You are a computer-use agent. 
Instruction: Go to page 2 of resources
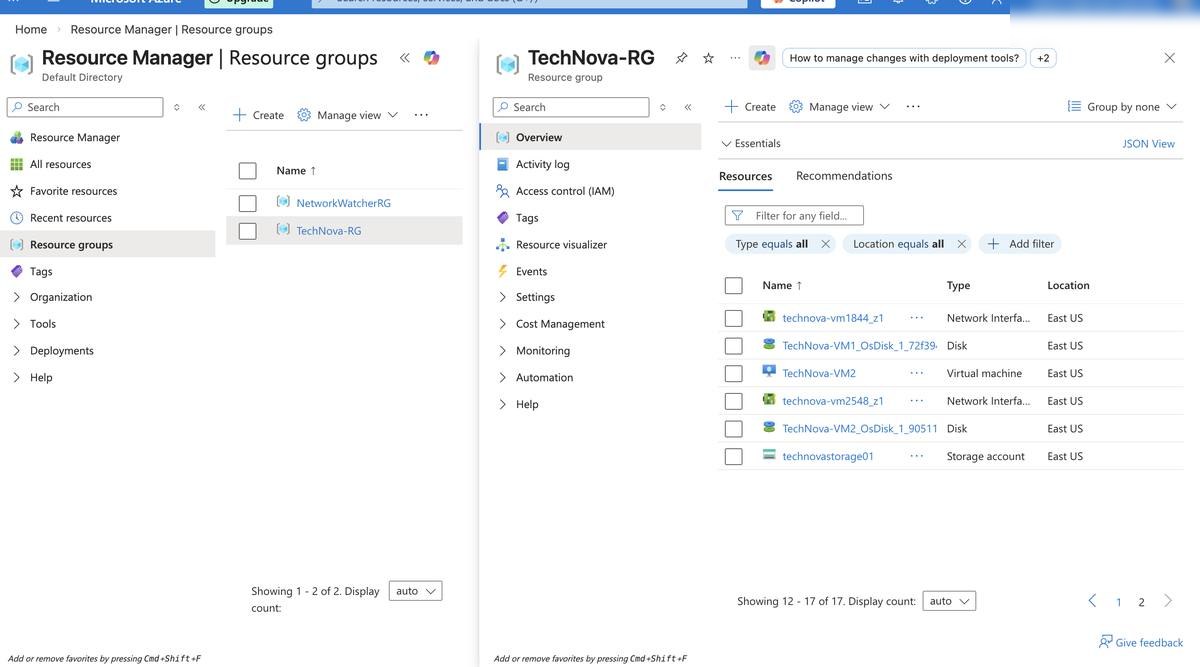(1141, 602)
